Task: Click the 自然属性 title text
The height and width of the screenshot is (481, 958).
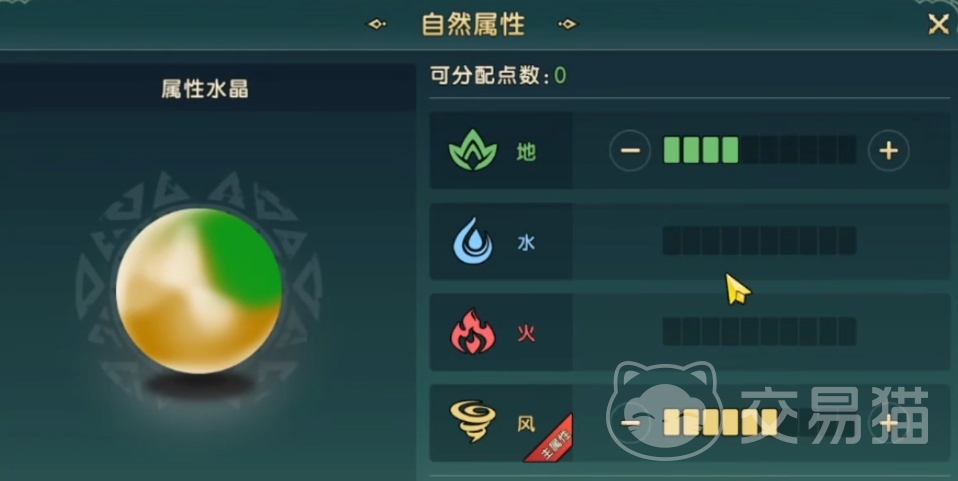Action: coord(473,25)
